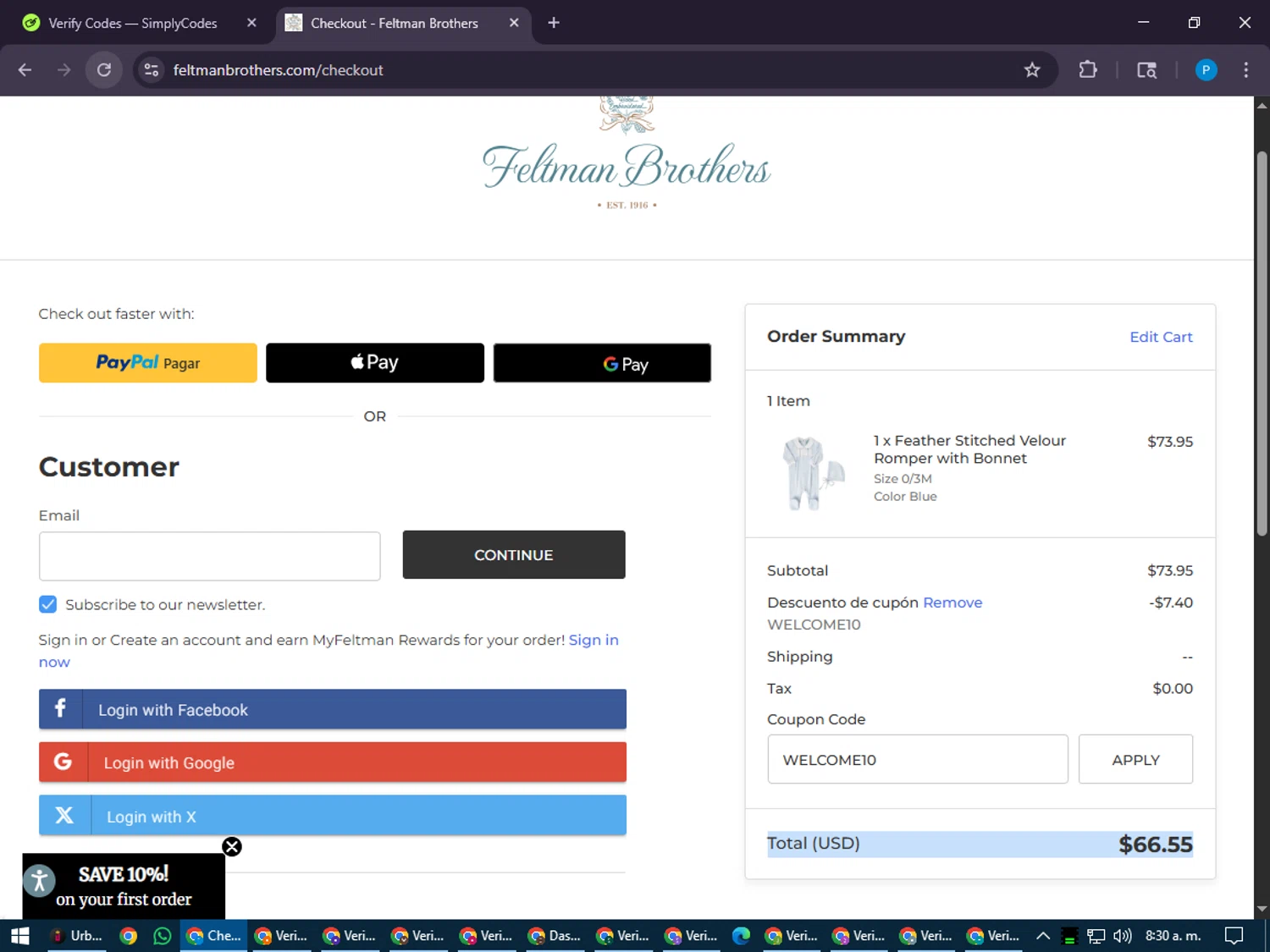Login with Facebook
1270x952 pixels.
click(333, 709)
